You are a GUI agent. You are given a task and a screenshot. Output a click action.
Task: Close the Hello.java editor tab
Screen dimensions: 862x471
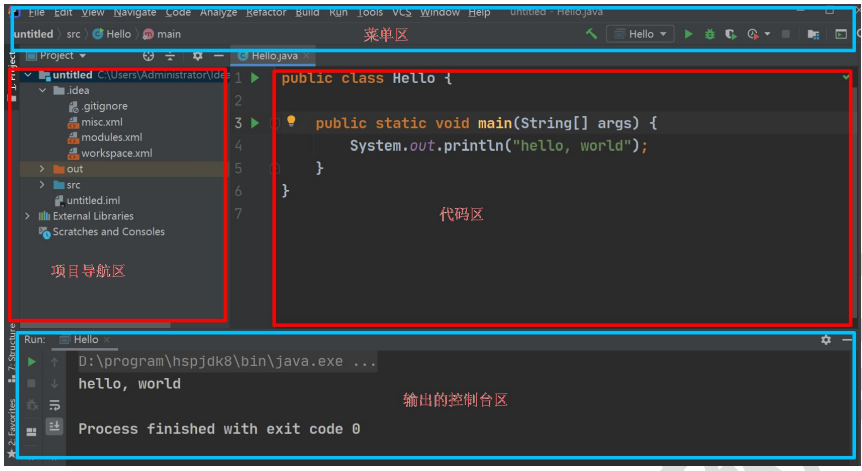point(306,56)
